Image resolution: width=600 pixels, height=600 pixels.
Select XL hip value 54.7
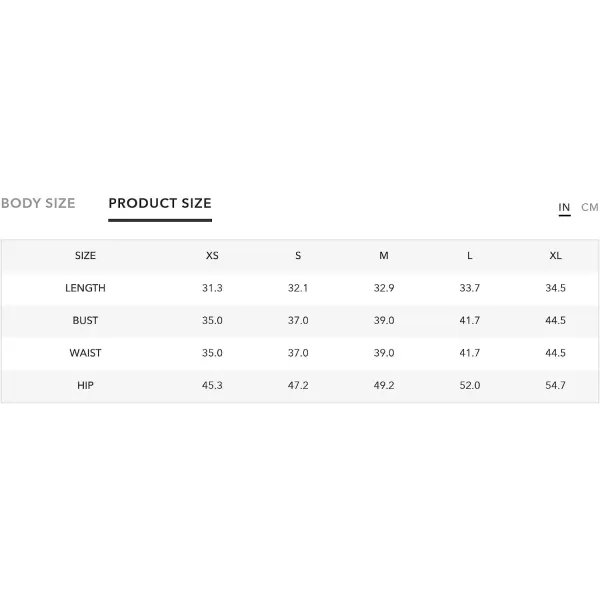click(555, 385)
